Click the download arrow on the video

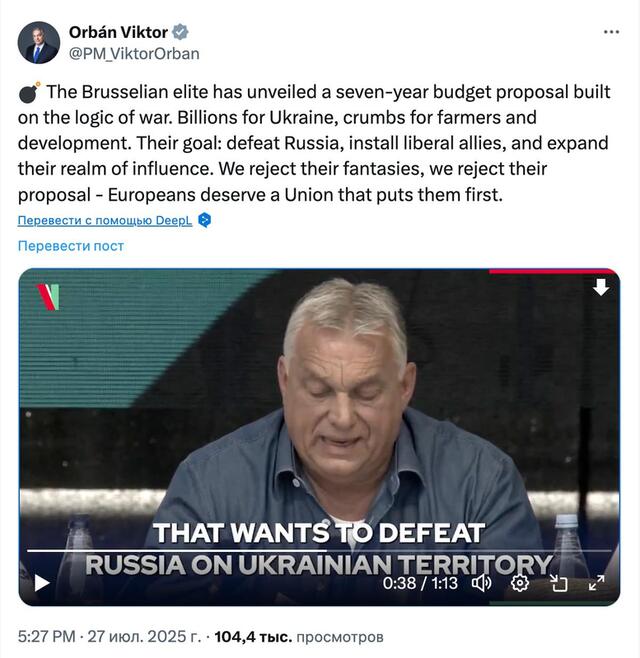601,288
